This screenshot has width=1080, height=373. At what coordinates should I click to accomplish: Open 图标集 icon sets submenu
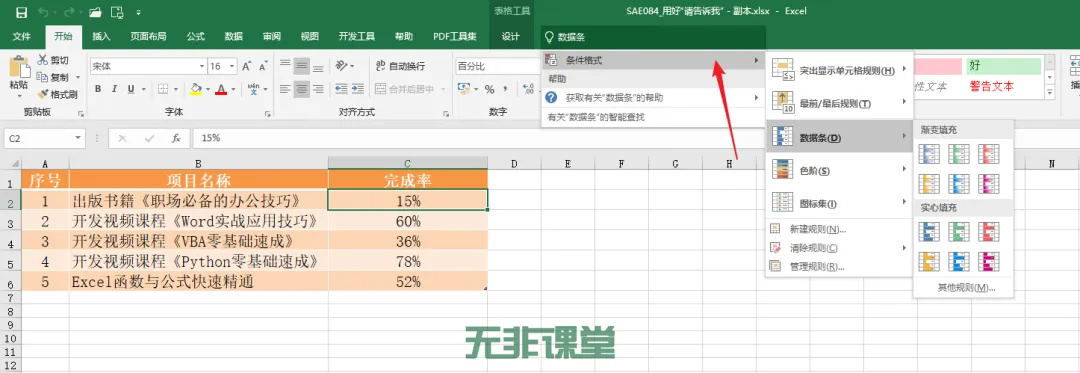click(x=839, y=202)
